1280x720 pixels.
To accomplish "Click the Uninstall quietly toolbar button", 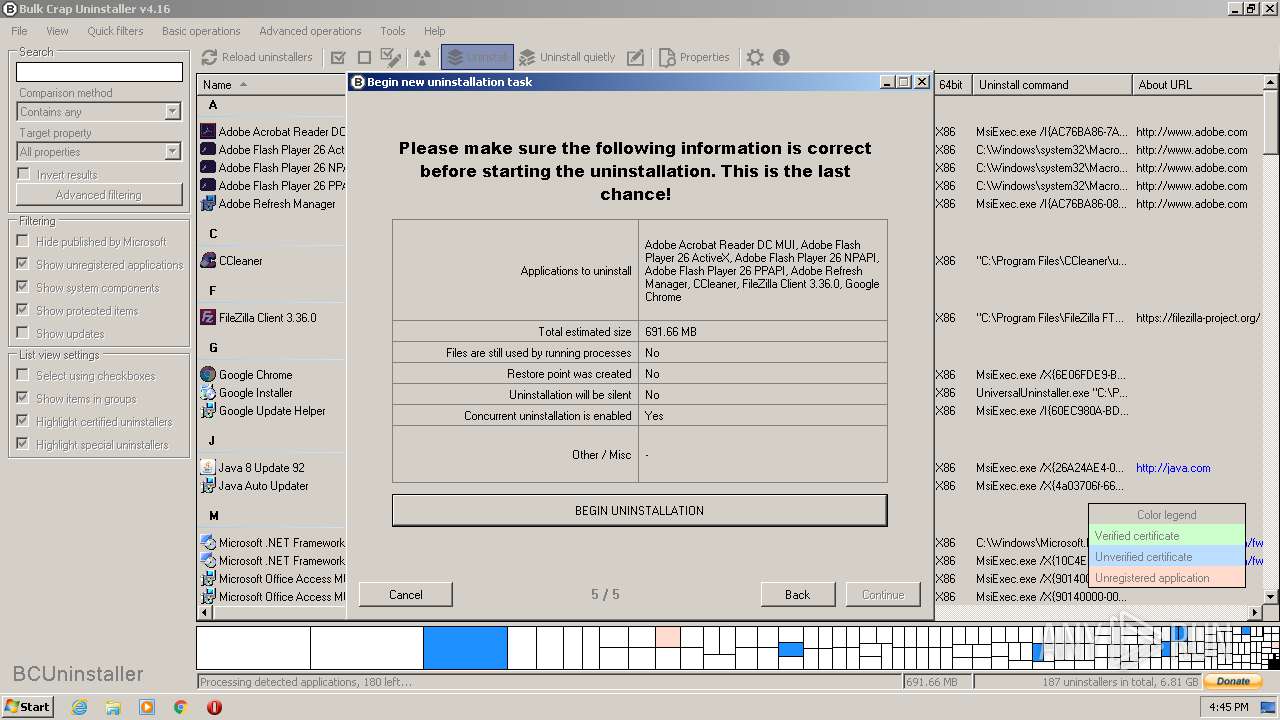I will [567, 57].
